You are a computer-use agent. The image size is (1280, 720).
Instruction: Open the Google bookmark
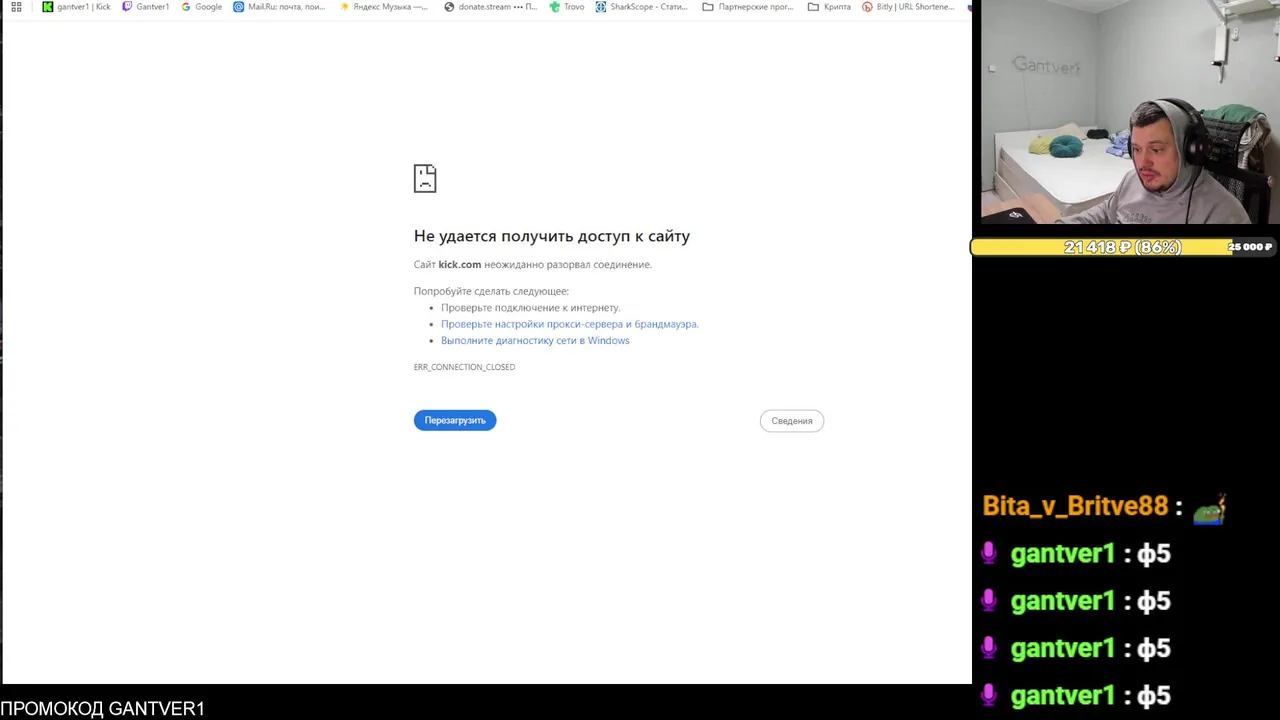click(202, 7)
